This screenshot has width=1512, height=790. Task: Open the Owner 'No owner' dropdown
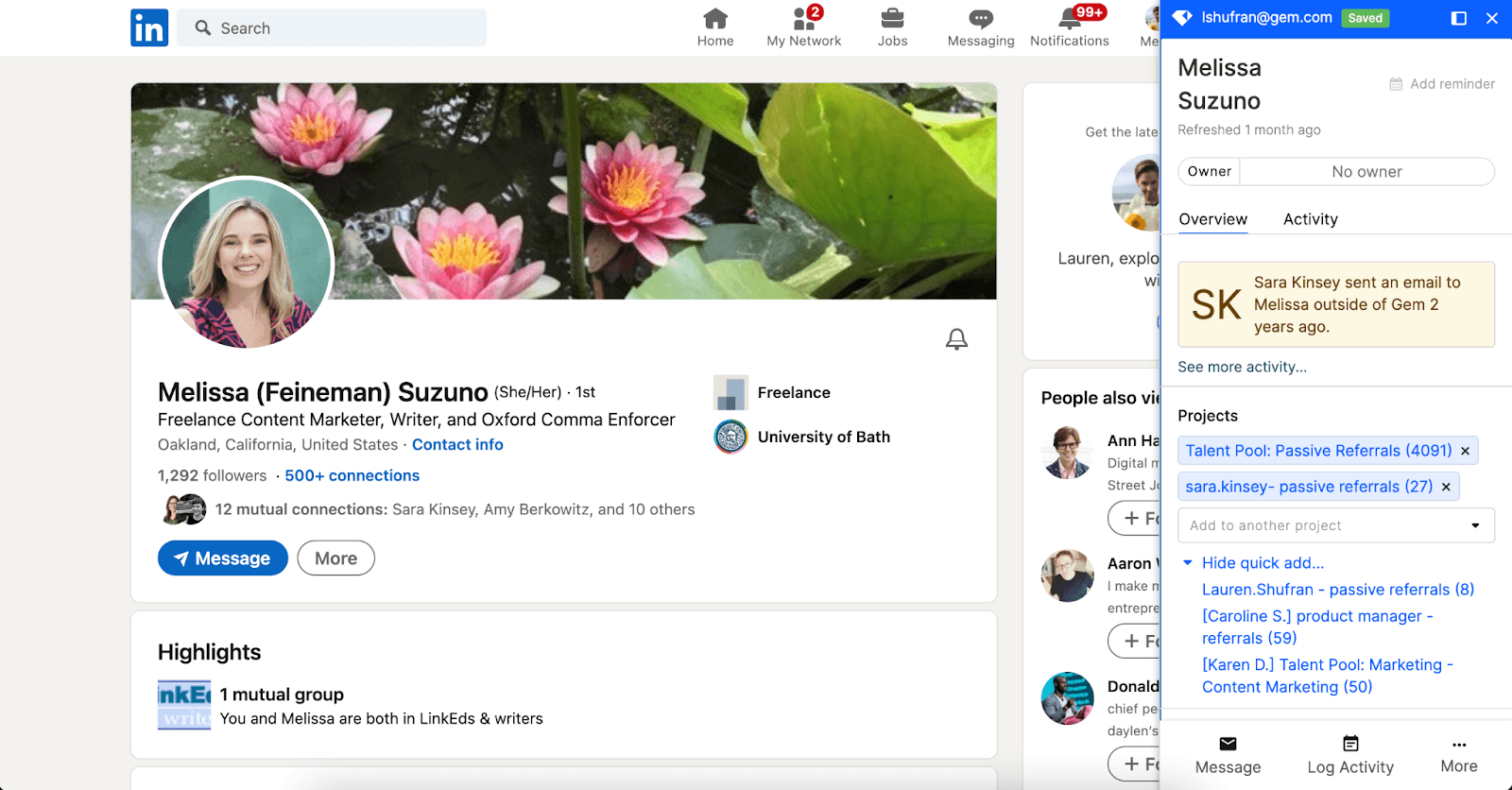tap(1366, 172)
